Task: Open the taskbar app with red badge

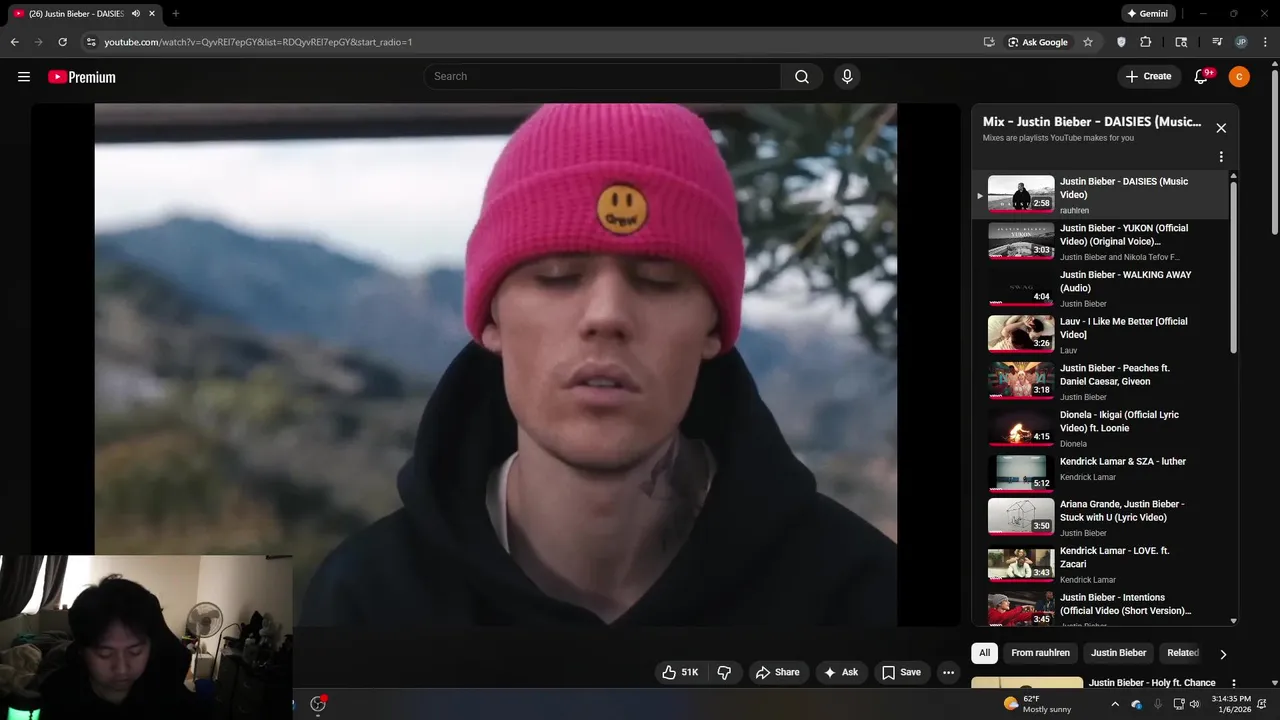Action: click(318, 704)
